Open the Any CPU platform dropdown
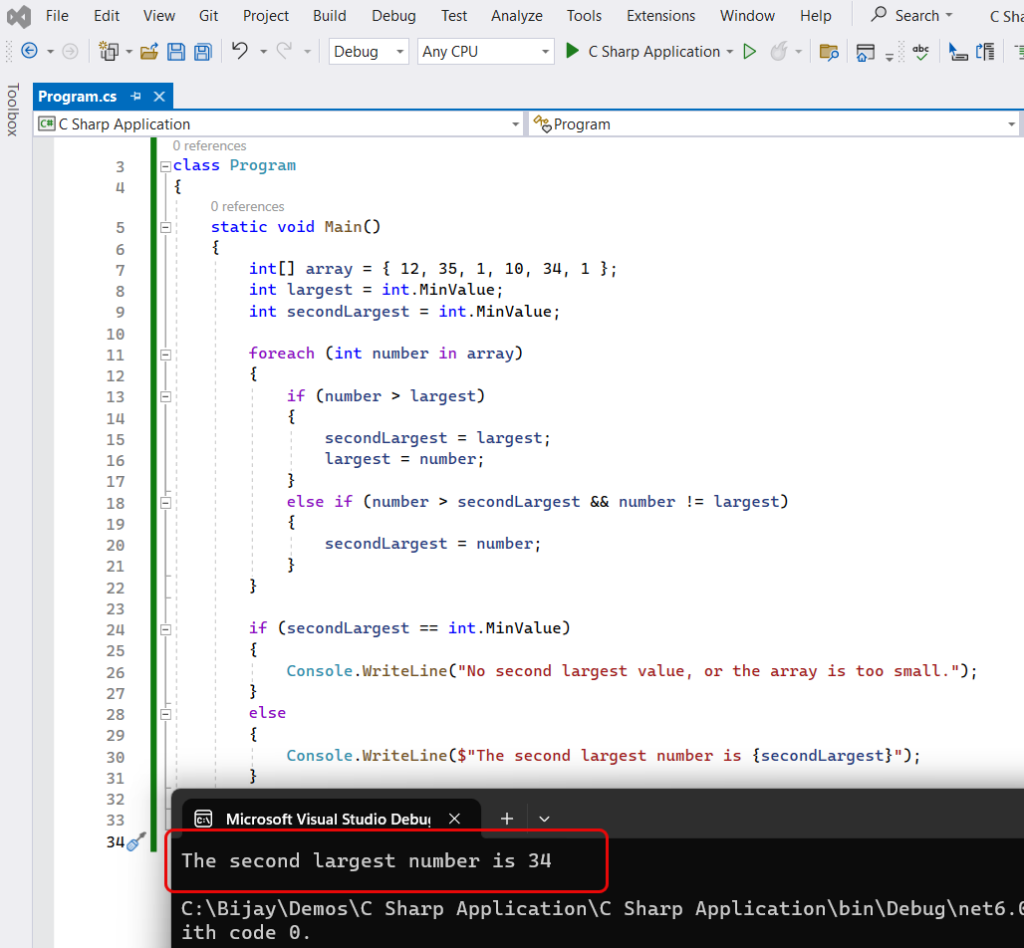Screen dimensions: 1024x948 [x=485, y=50]
